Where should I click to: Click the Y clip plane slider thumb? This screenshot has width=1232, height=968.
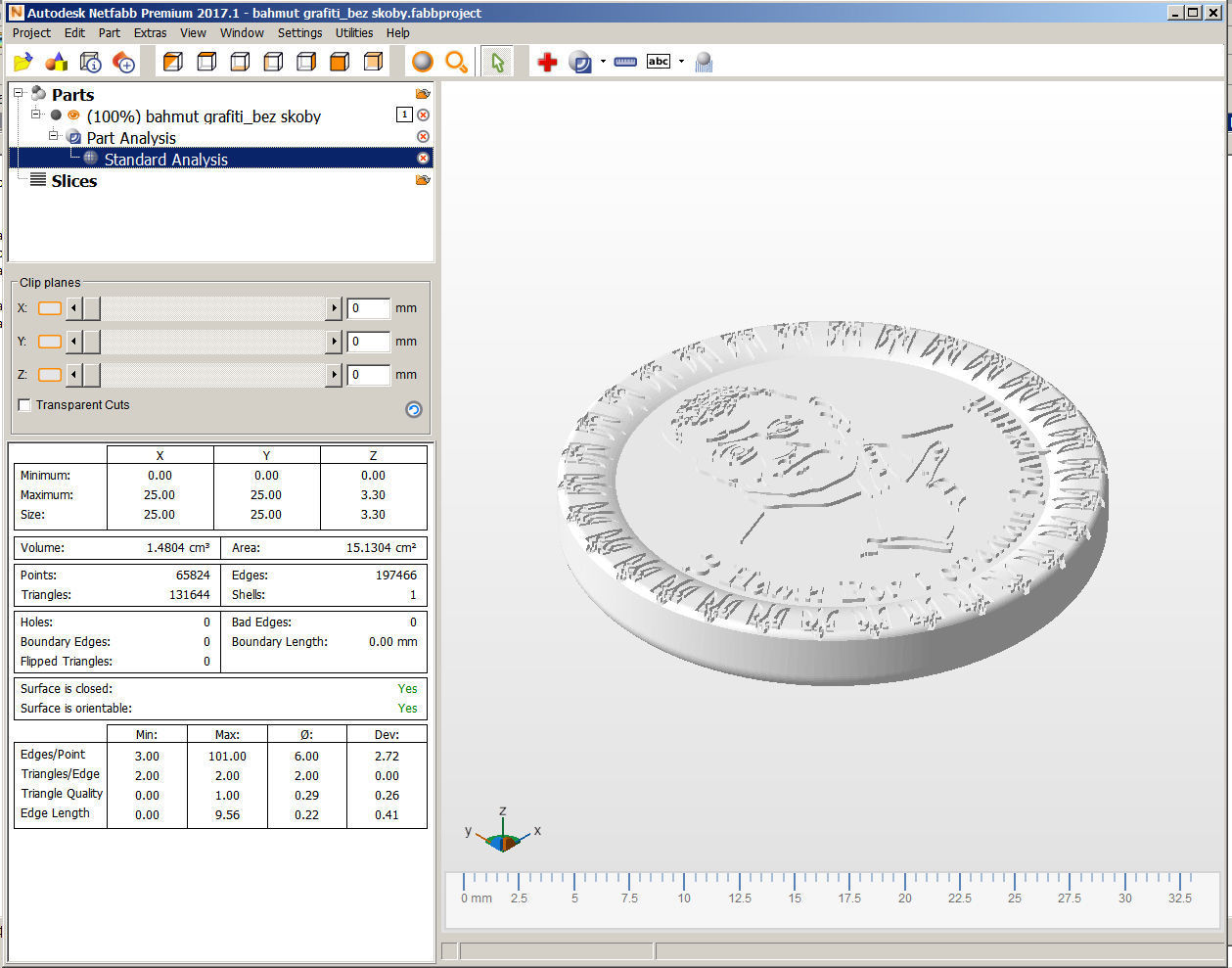coord(91,342)
